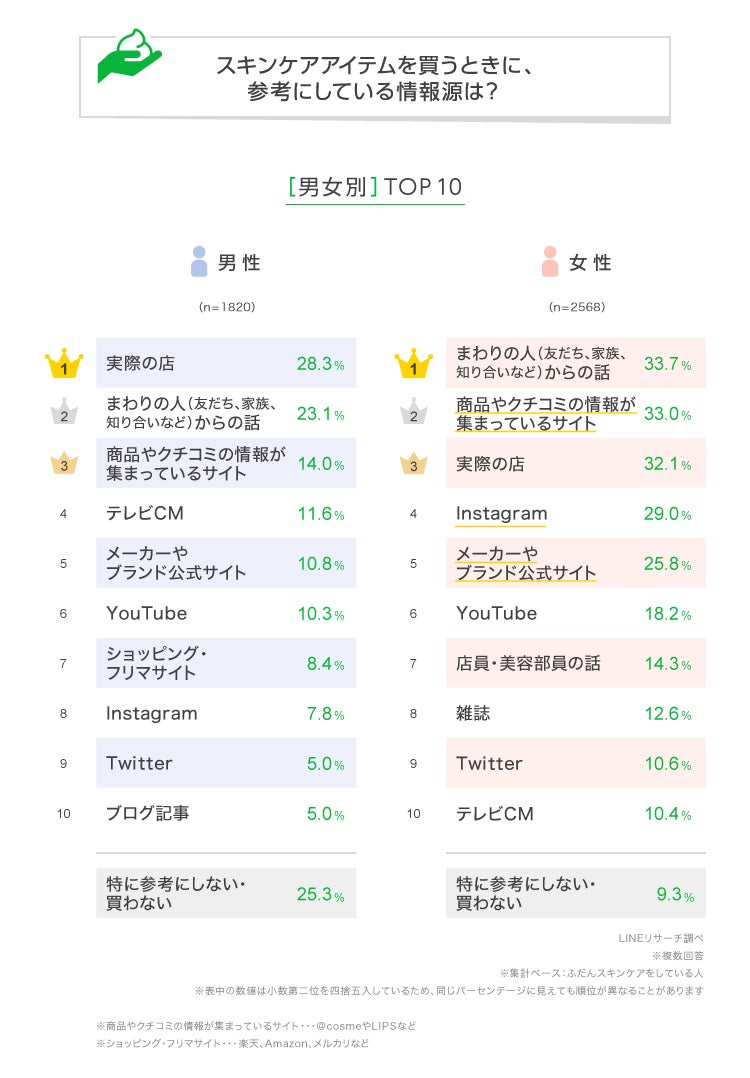The height and width of the screenshot is (1078, 750).
Task: Click the blue male silhouette icon
Action: 199,262
